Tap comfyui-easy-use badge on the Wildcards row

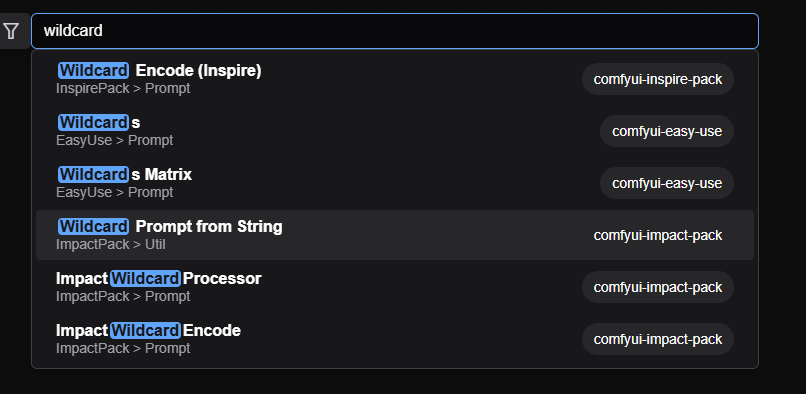tap(667, 131)
